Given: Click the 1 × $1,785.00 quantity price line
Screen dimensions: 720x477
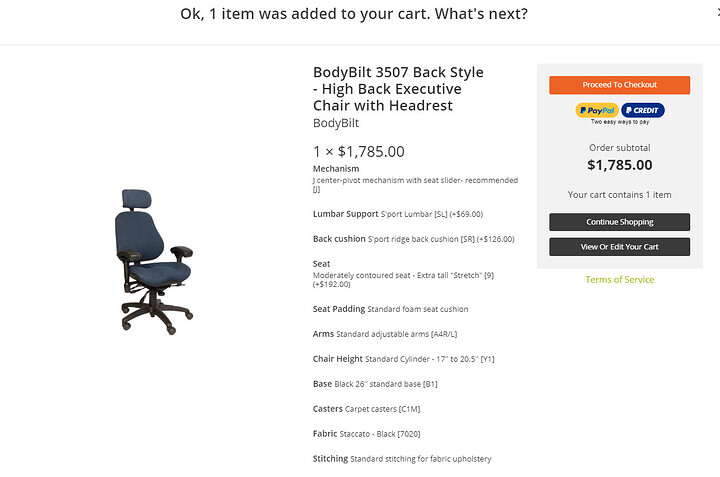Looking at the screenshot, I should click(x=359, y=152).
